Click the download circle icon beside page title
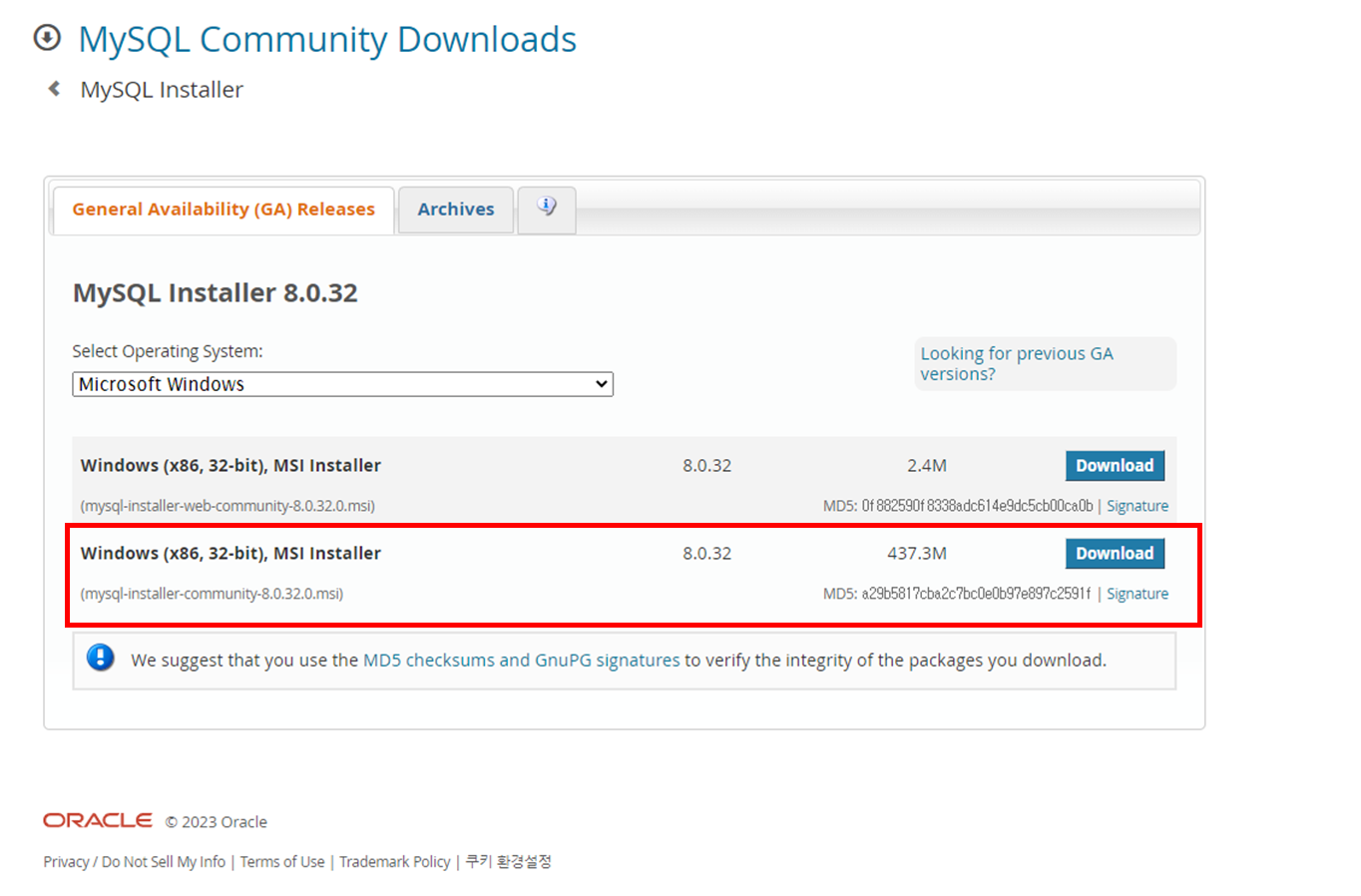Viewport: 1361px width, 896px height. [x=47, y=38]
